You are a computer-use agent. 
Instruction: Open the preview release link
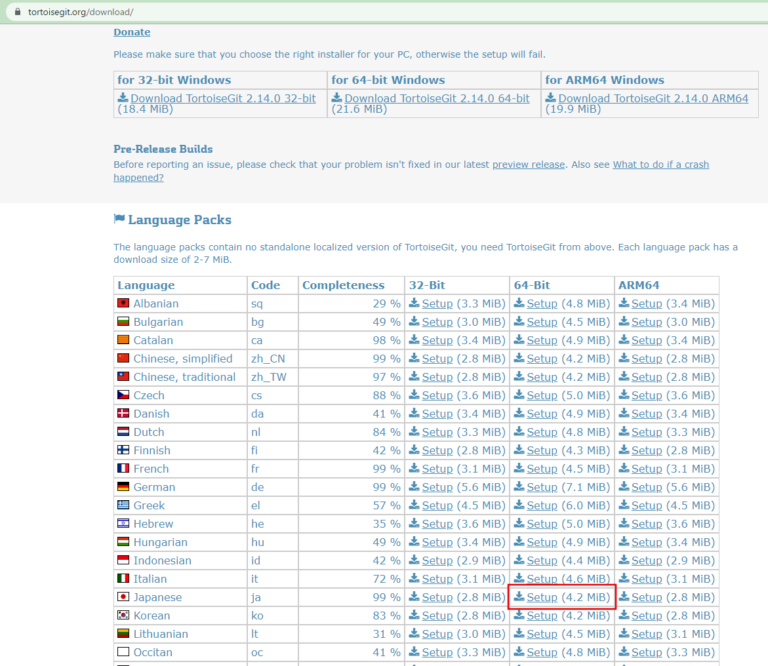tap(528, 164)
